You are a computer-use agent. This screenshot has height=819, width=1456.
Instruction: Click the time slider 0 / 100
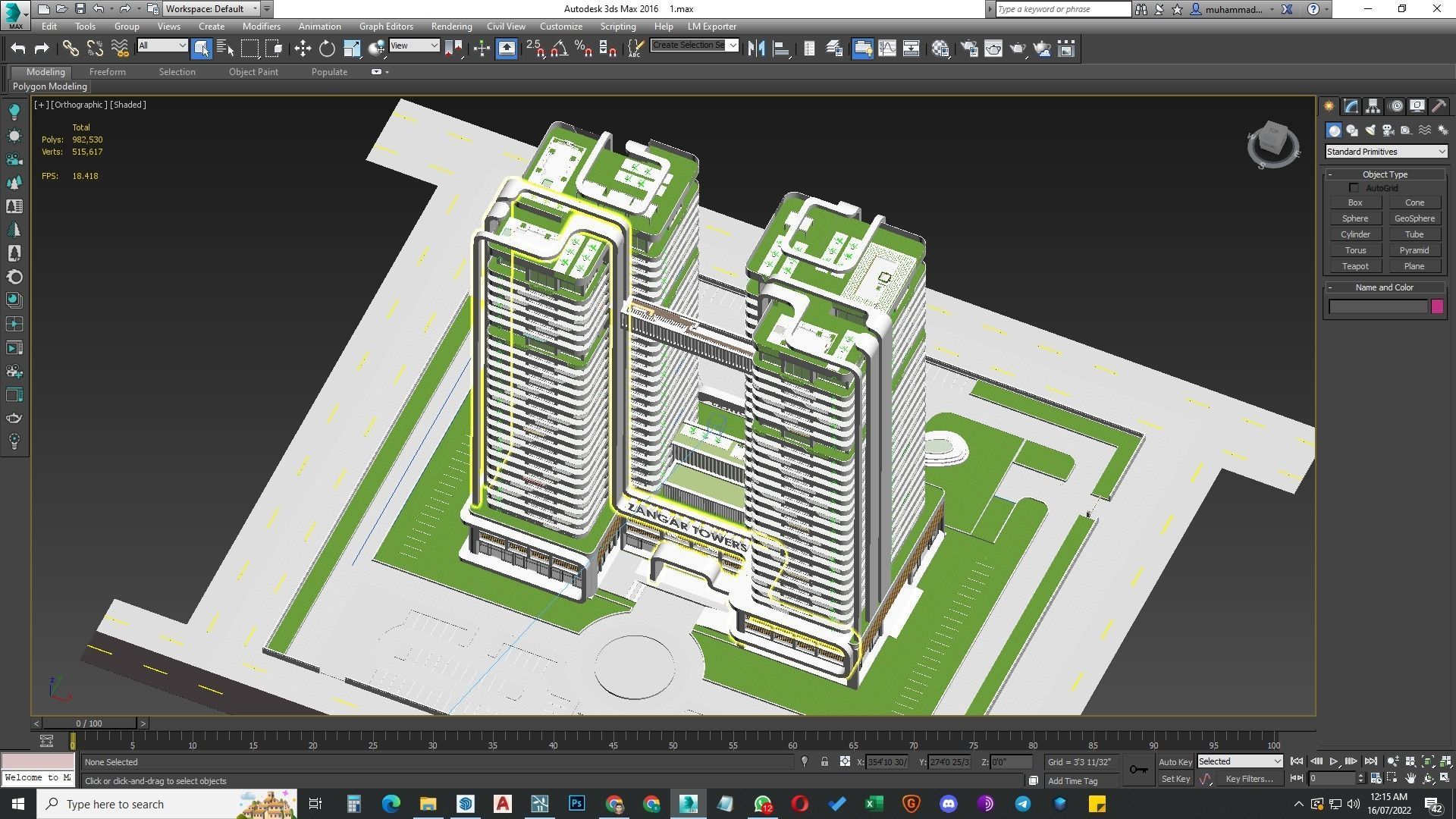[x=89, y=723]
